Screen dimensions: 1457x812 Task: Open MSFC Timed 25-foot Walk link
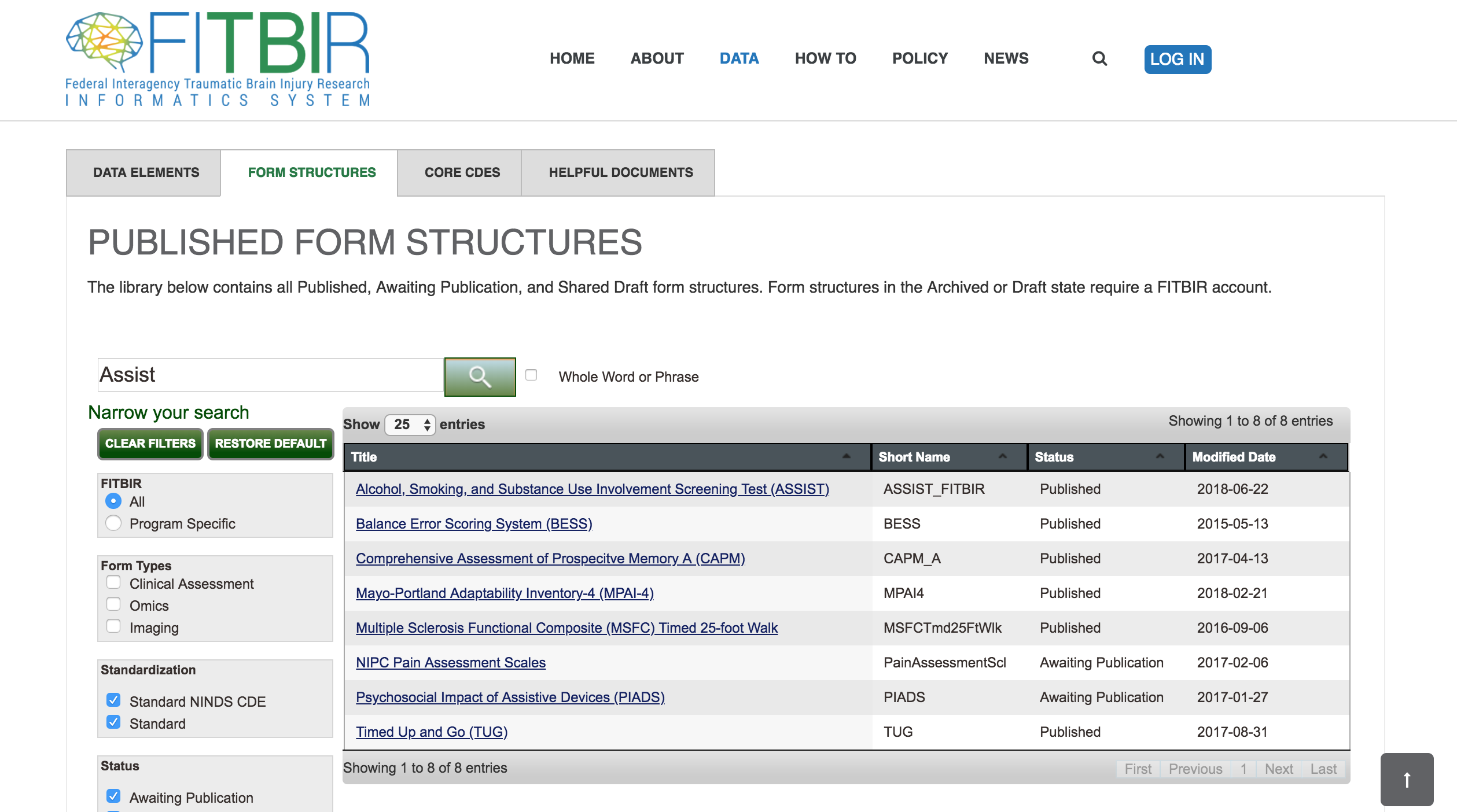(566, 628)
